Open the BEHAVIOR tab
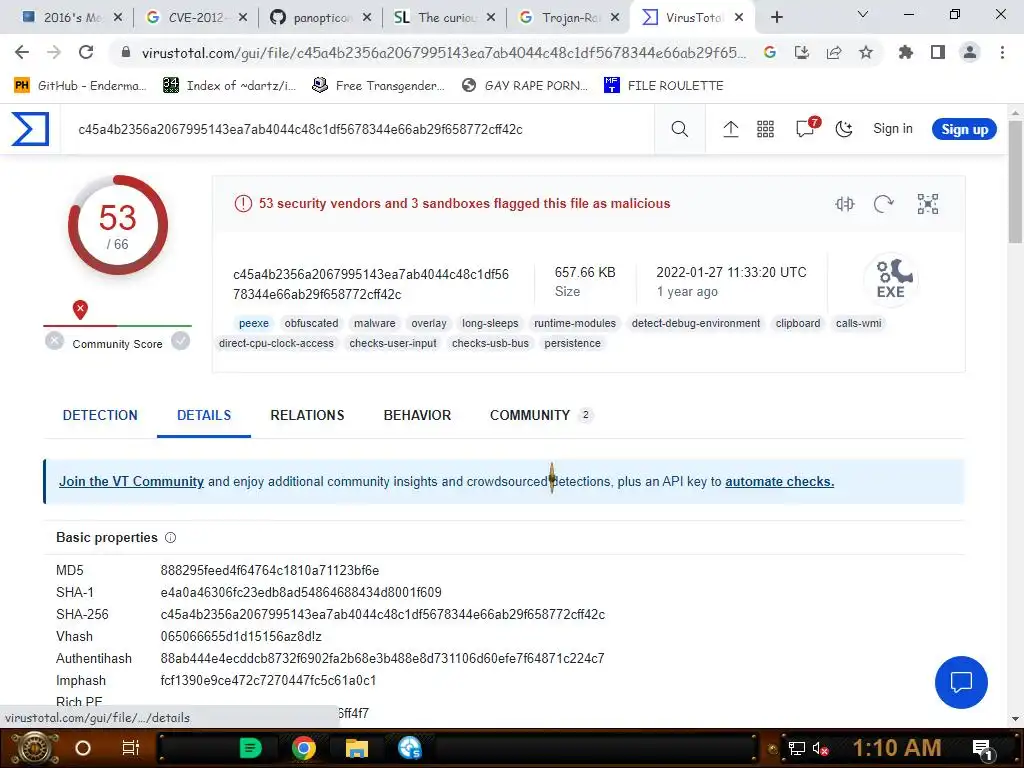Viewport: 1024px width, 768px height. coord(417,415)
